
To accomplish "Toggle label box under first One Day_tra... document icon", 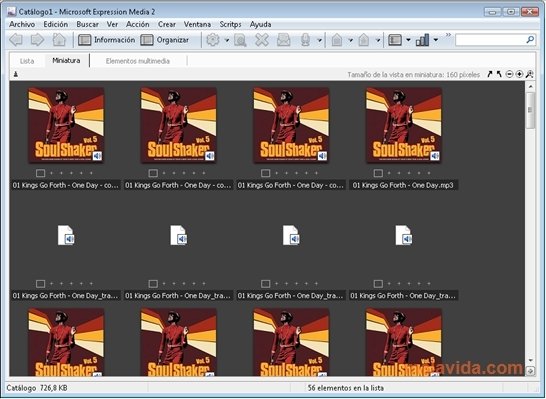I will 40,283.
